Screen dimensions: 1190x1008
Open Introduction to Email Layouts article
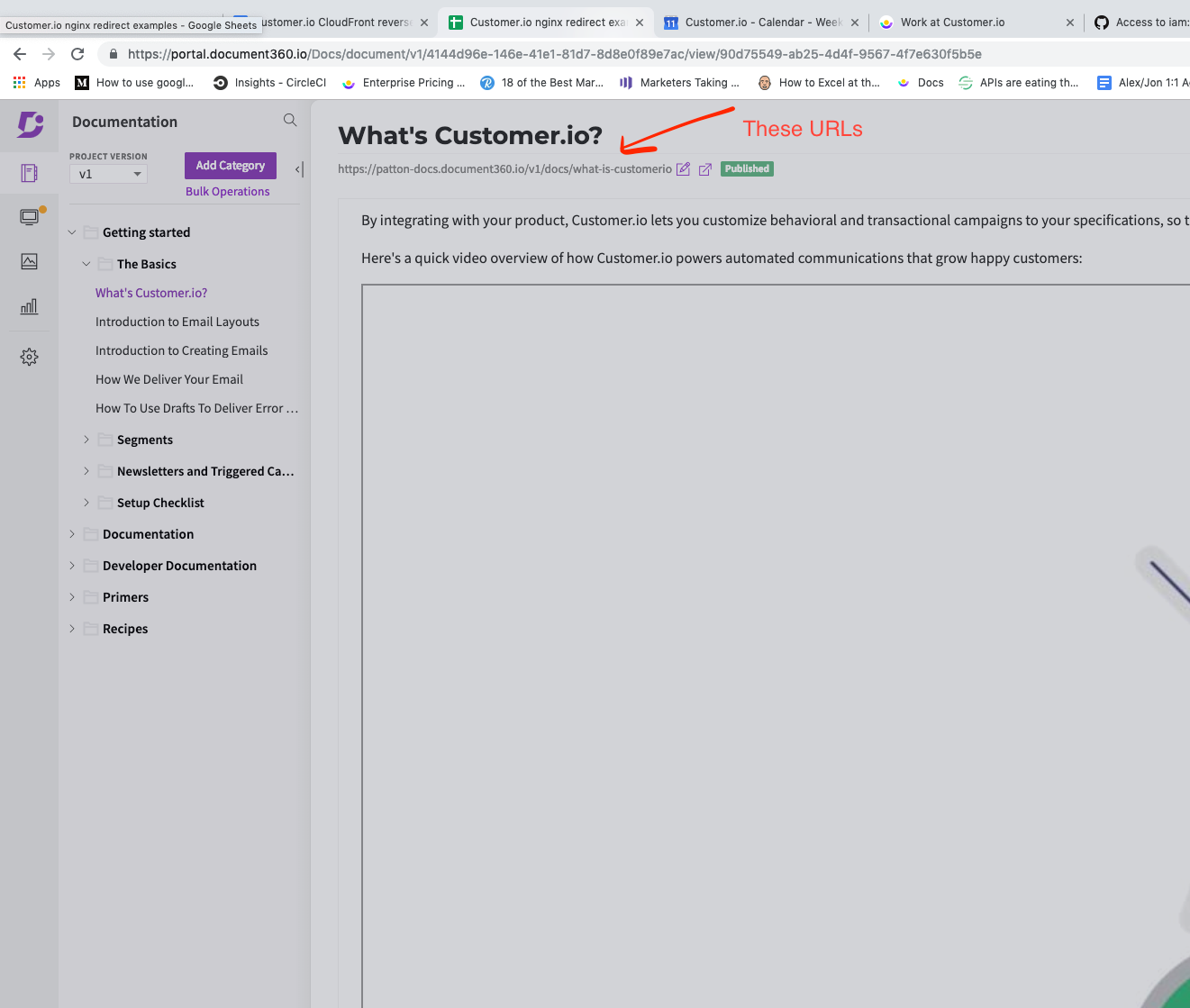[x=177, y=322]
